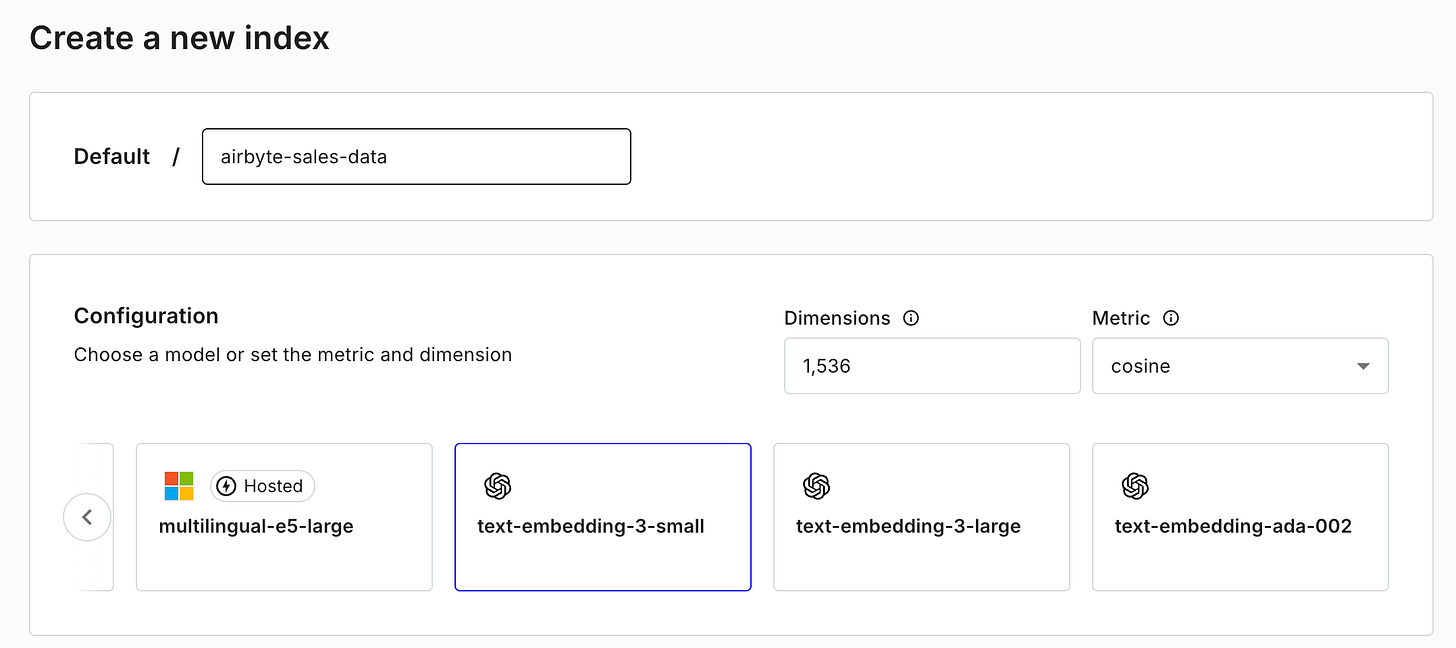Click the Dimensions label
The width and height of the screenshot is (1456, 648).
[x=837, y=318]
